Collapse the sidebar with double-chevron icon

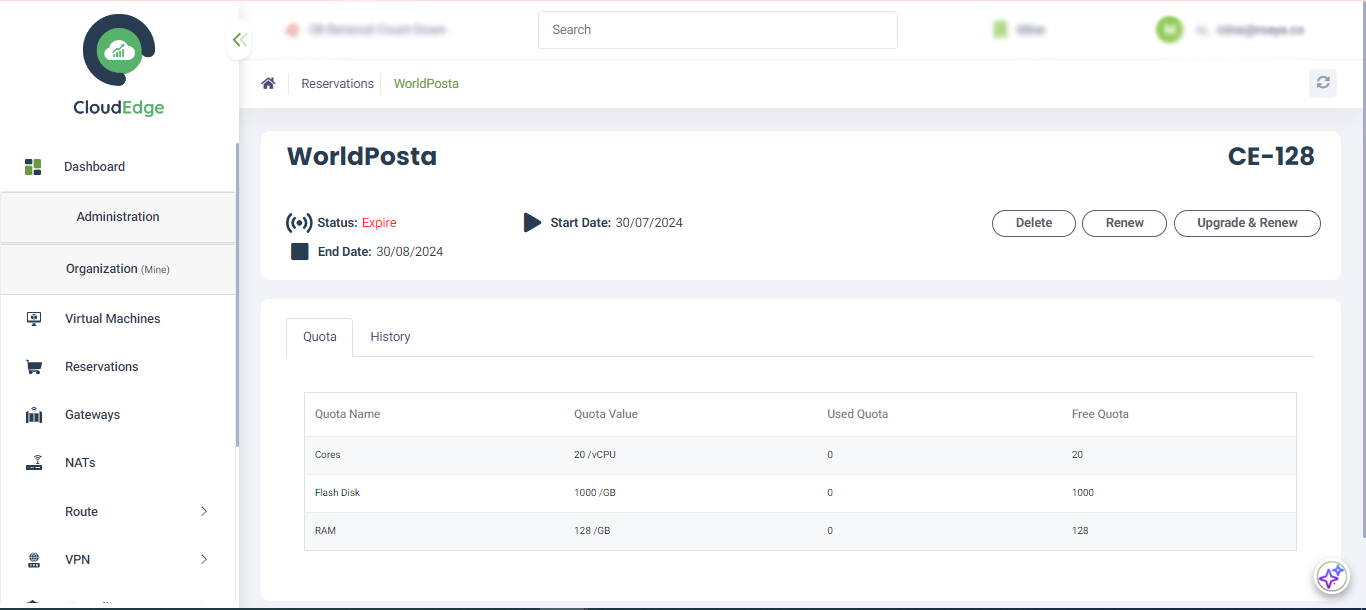tap(239, 40)
